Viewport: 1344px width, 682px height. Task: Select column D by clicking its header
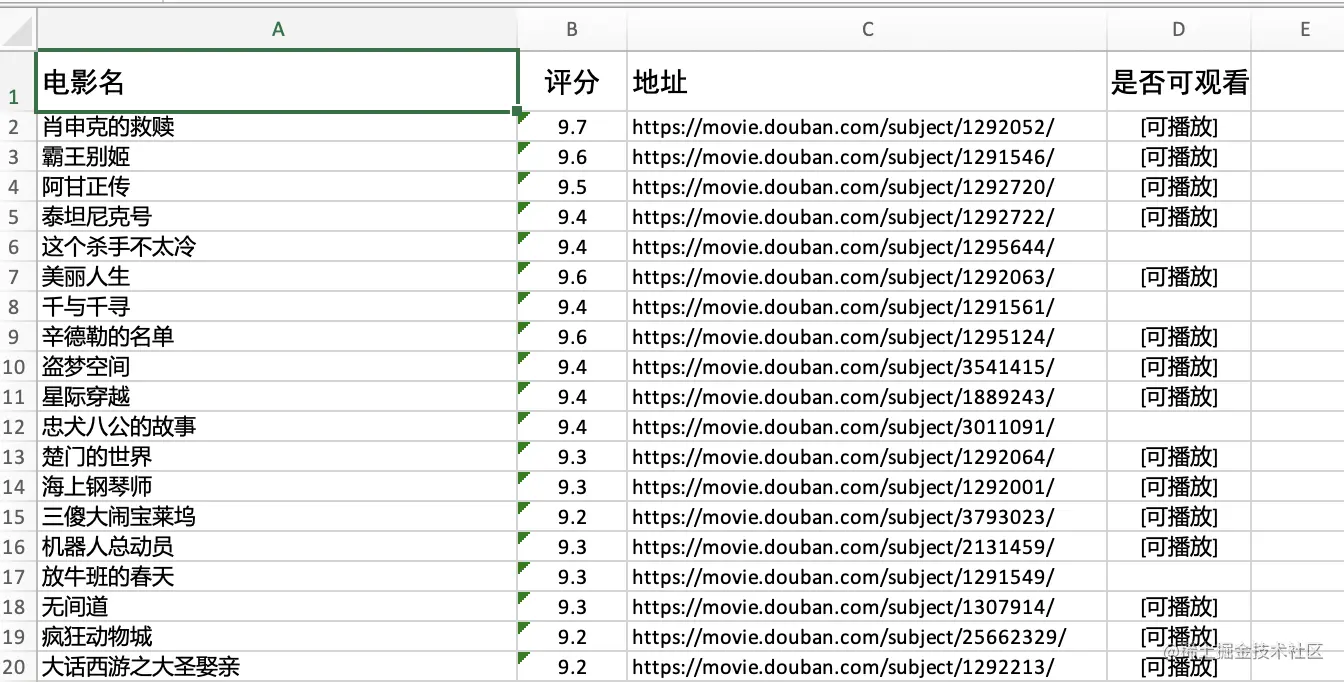tap(1178, 30)
